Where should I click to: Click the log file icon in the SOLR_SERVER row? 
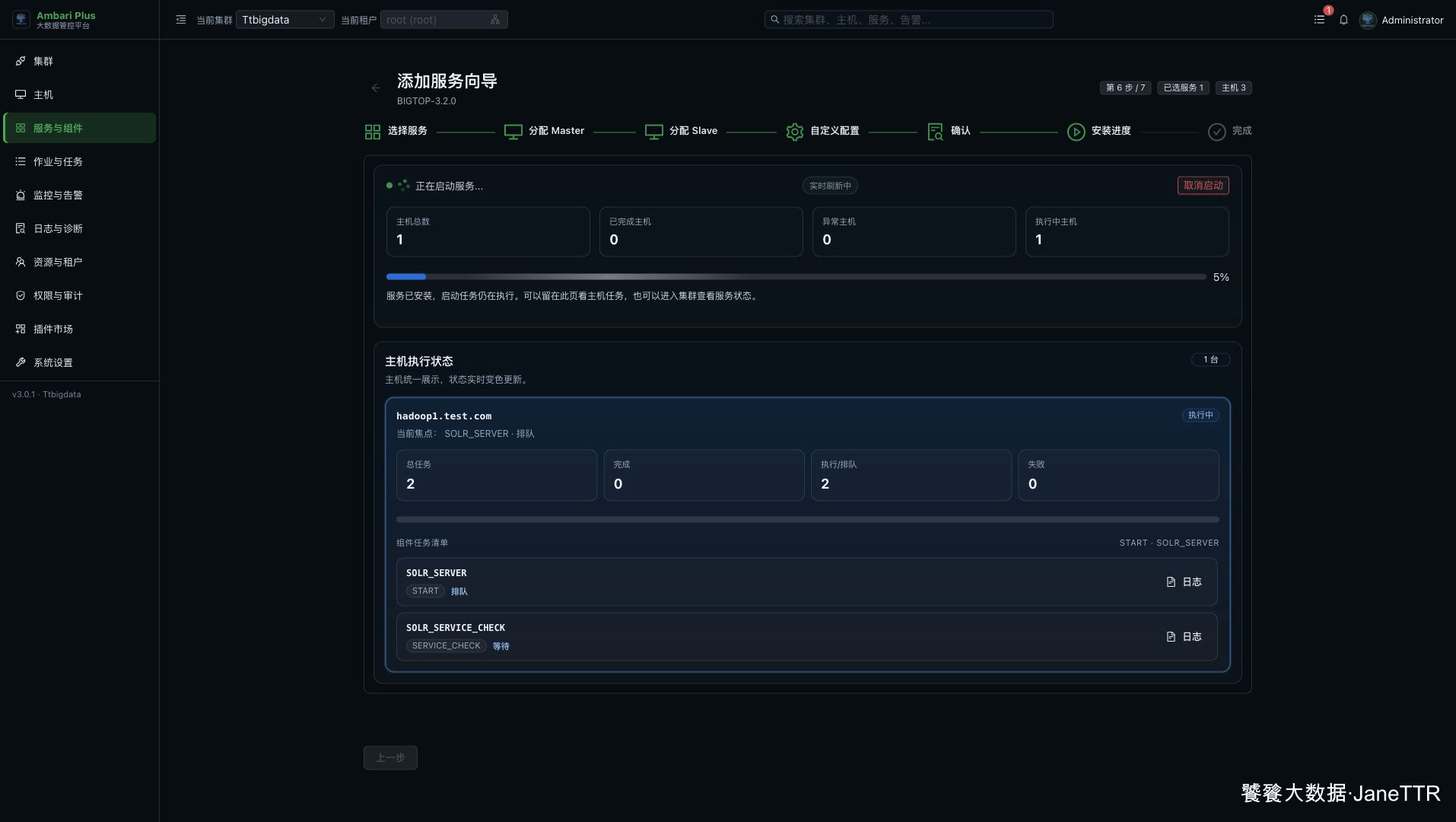pyautogui.click(x=1171, y=582)
